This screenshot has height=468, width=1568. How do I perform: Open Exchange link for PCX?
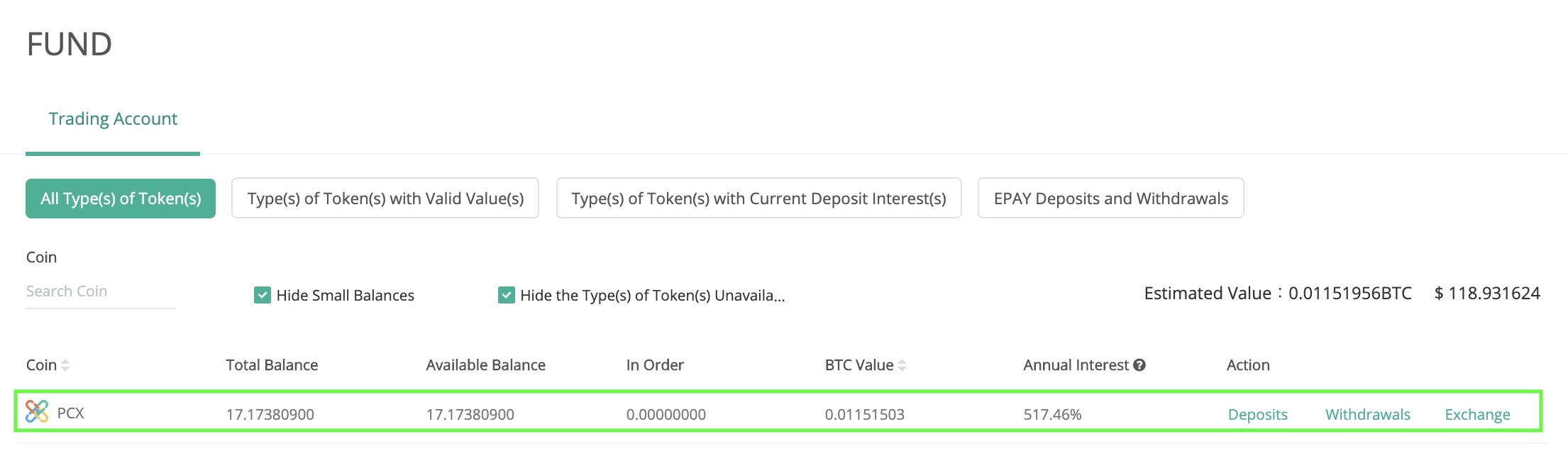pos(1477,415)
